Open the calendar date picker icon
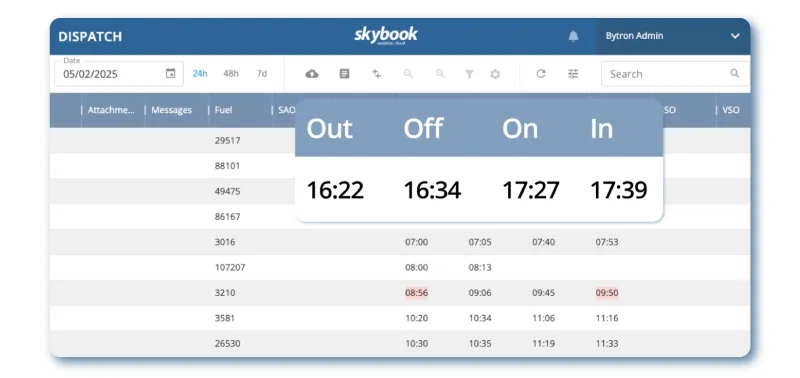 click(170, 73)
